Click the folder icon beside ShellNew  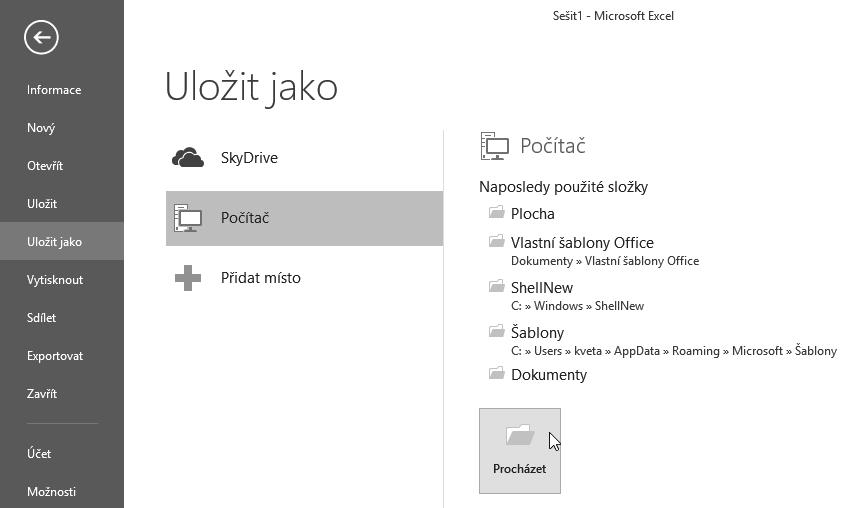click(x=496, y=287)
